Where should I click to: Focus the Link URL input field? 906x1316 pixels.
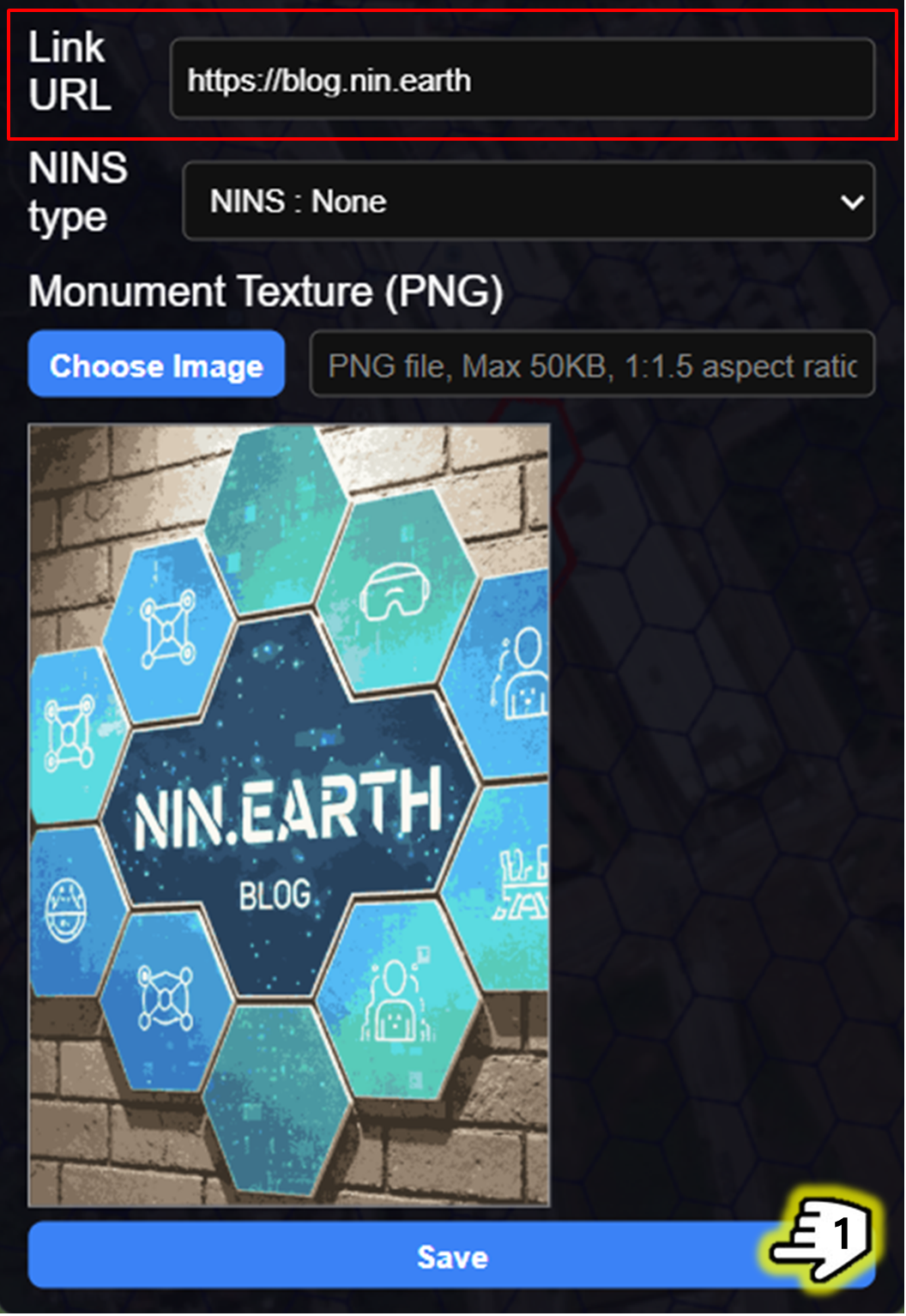[522, 79]
